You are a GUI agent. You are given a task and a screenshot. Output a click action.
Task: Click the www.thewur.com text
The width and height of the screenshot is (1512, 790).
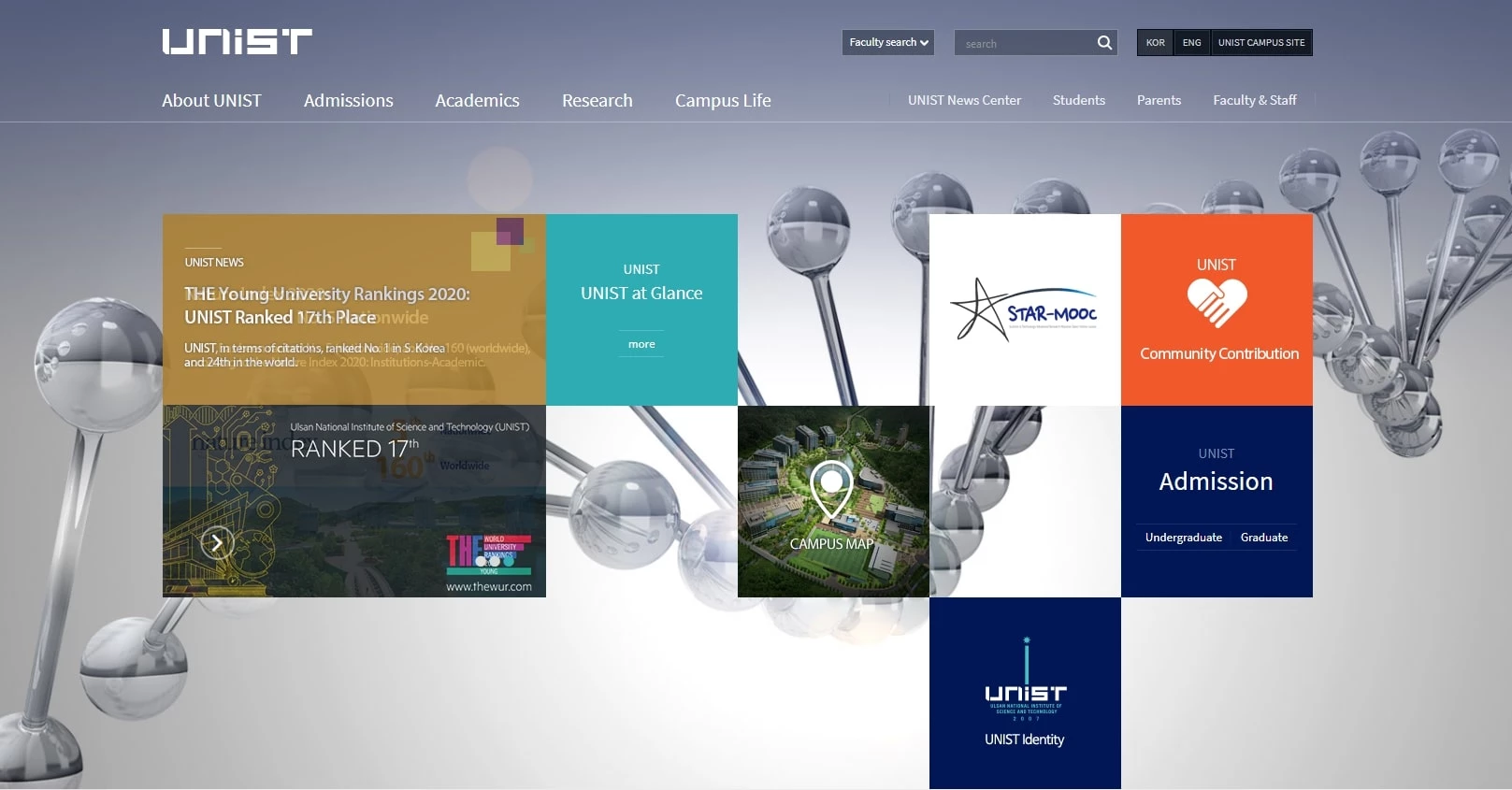pos(489,587)
